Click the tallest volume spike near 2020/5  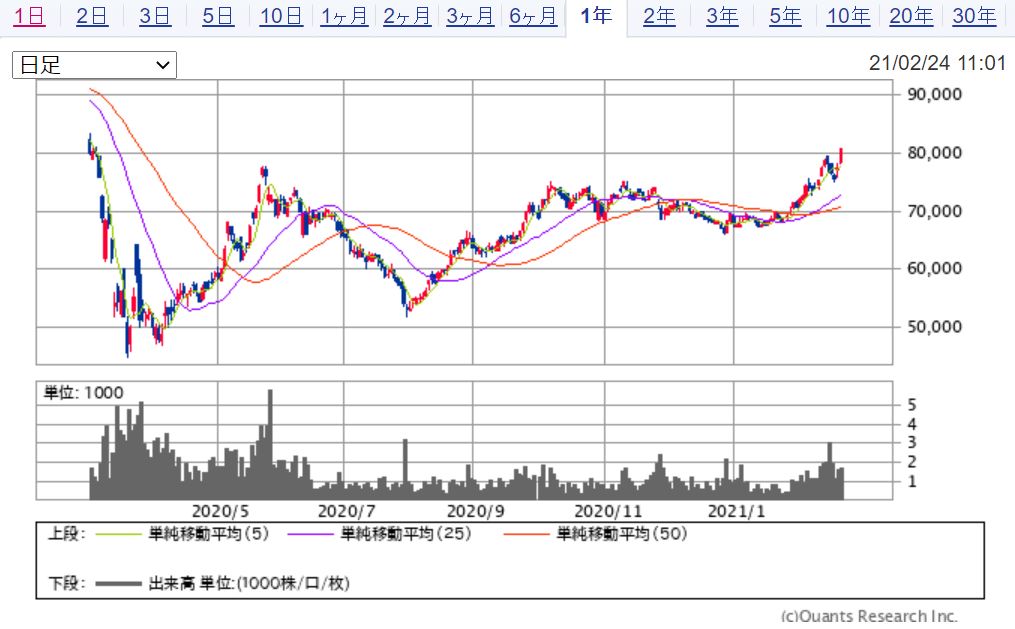[270, 444]
